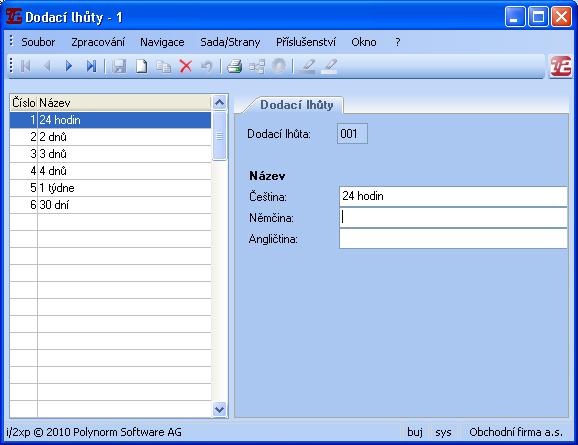The width and height of the screenshot is (578, 445).
Task: Open the Navigace menu
Action: coord(162,42)
